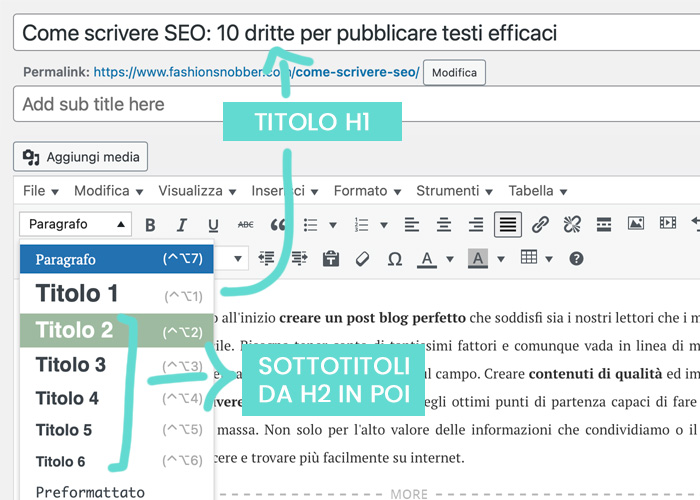Choose Titolo 2 heading format

[117, 330]
